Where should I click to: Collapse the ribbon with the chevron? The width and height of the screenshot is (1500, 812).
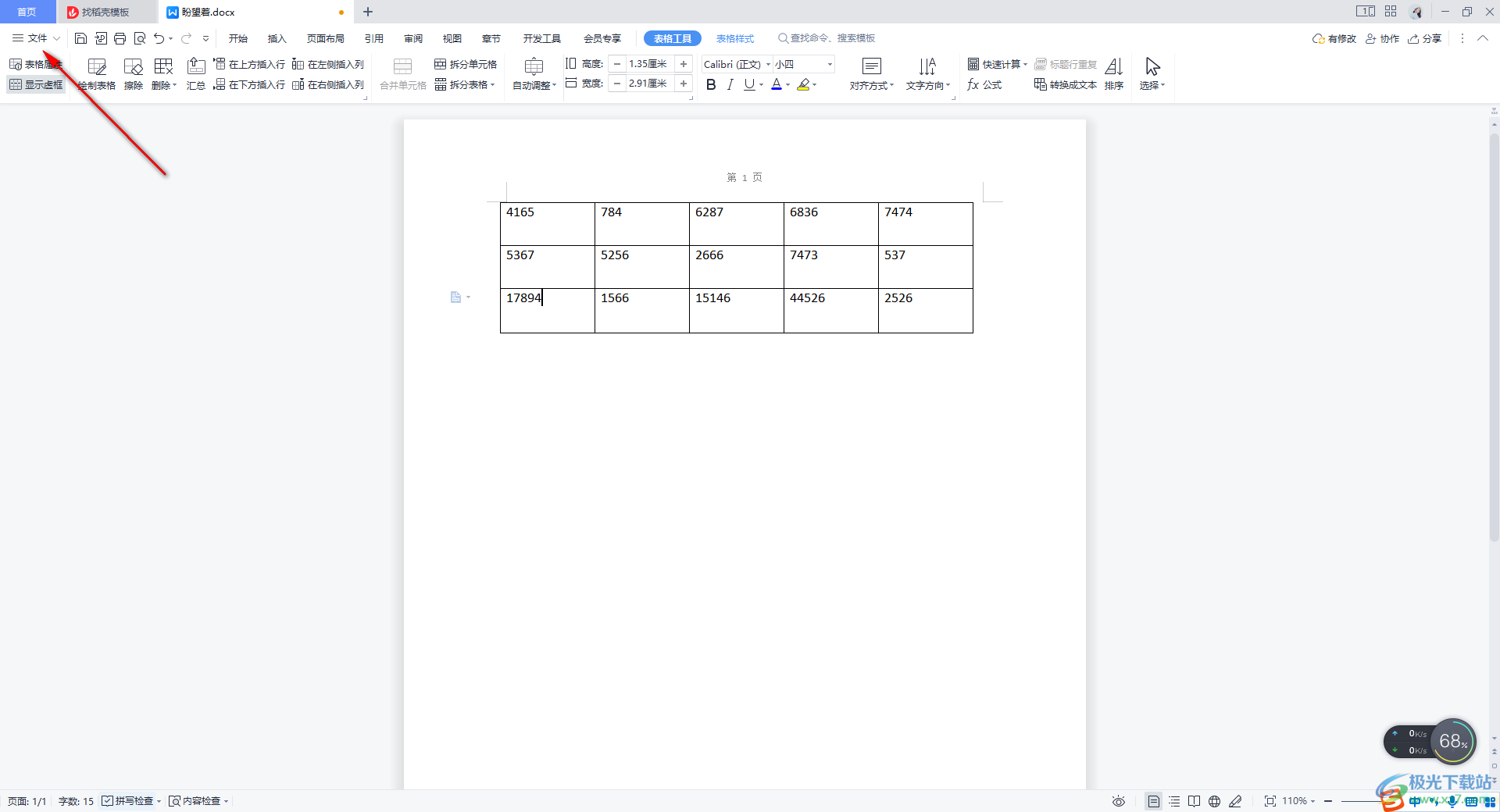click(1483, 38)
